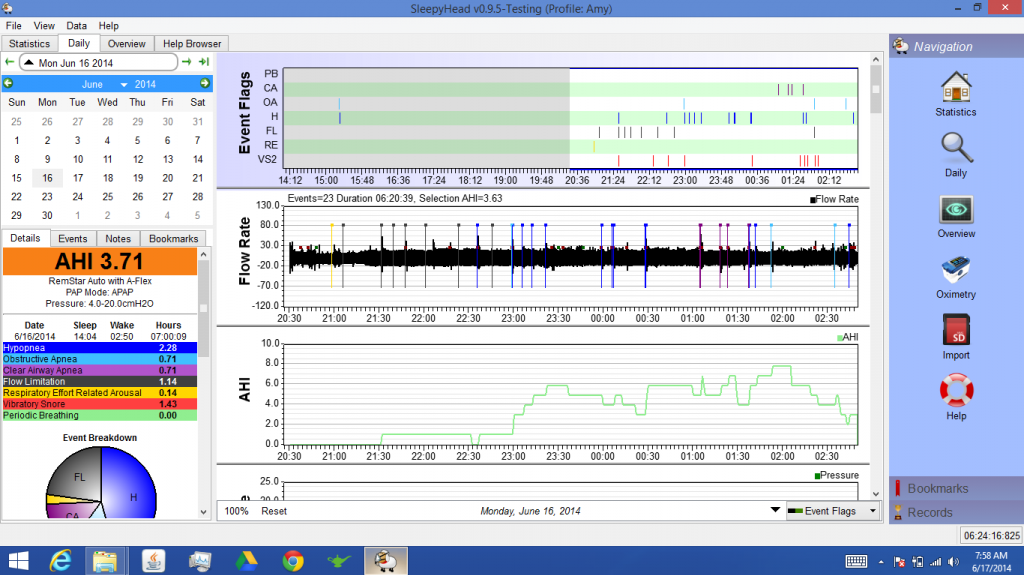
Task: Click the AHI 3.71 orange banner
Action: pos(100,261)
